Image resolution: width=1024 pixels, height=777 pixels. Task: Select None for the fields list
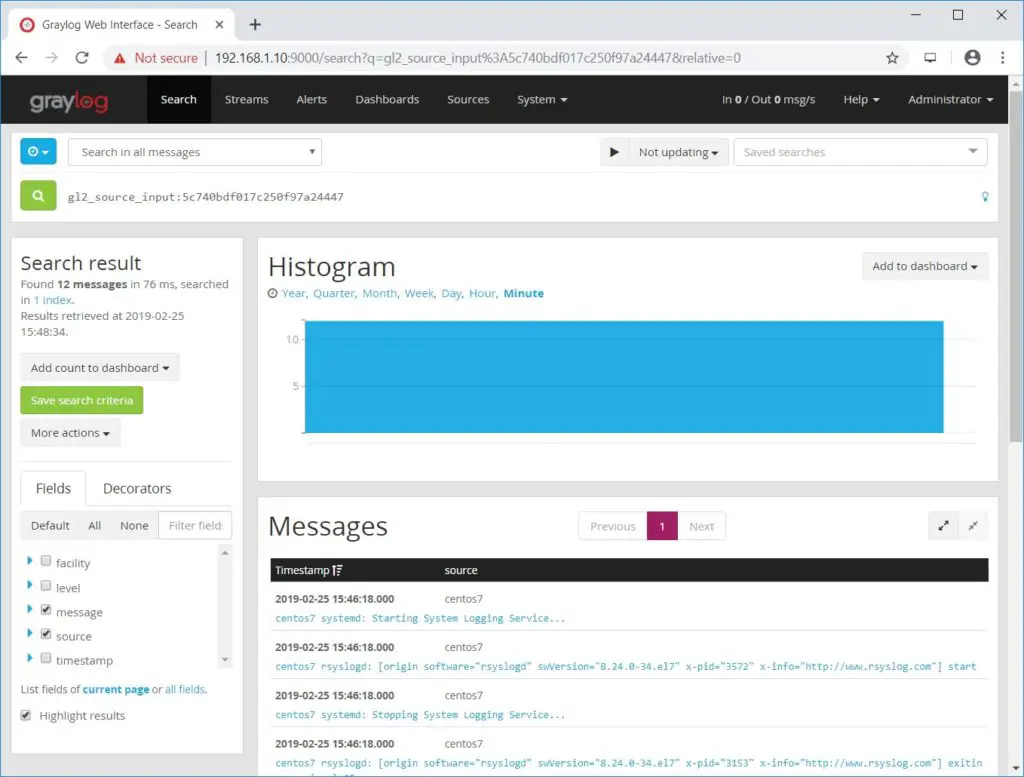[x=134, y=526]
